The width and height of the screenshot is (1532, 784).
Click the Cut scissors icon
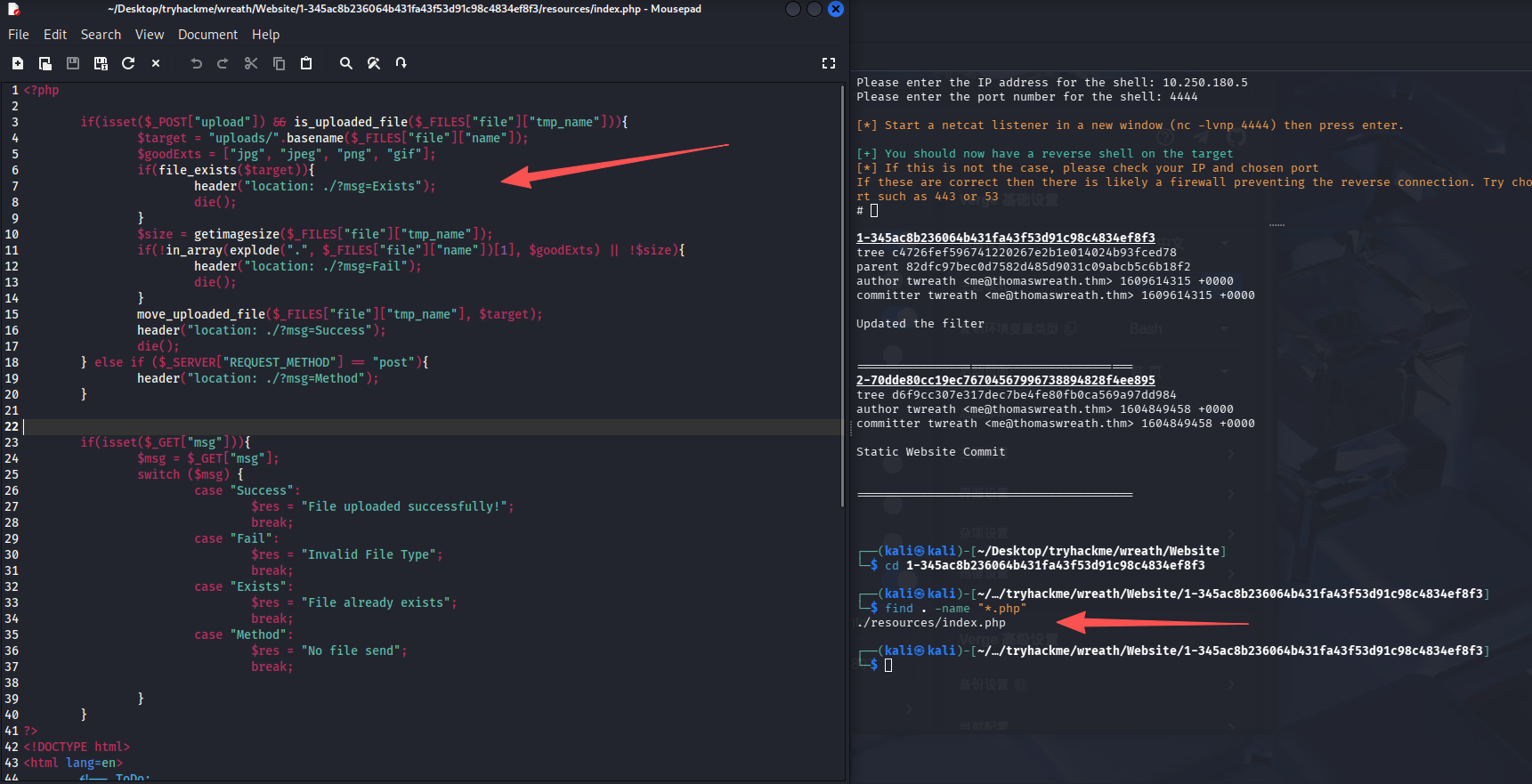(251, 63)
